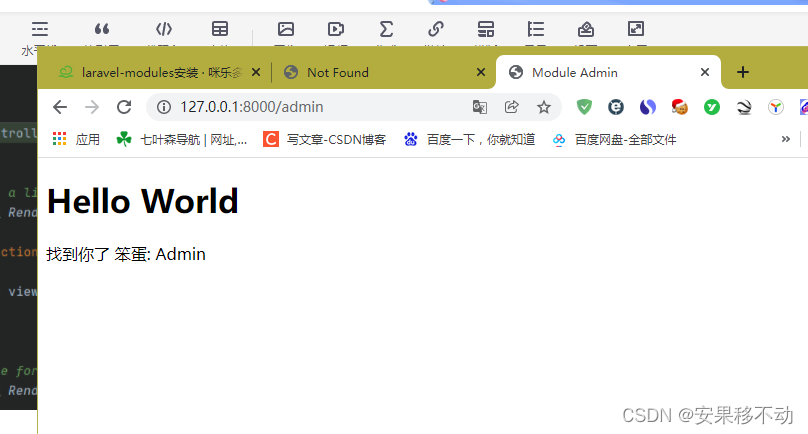This screenshot has height=434, width=808.
Task: Close the laravel-modules安装 tab
Action: click(x=256, y=72)
